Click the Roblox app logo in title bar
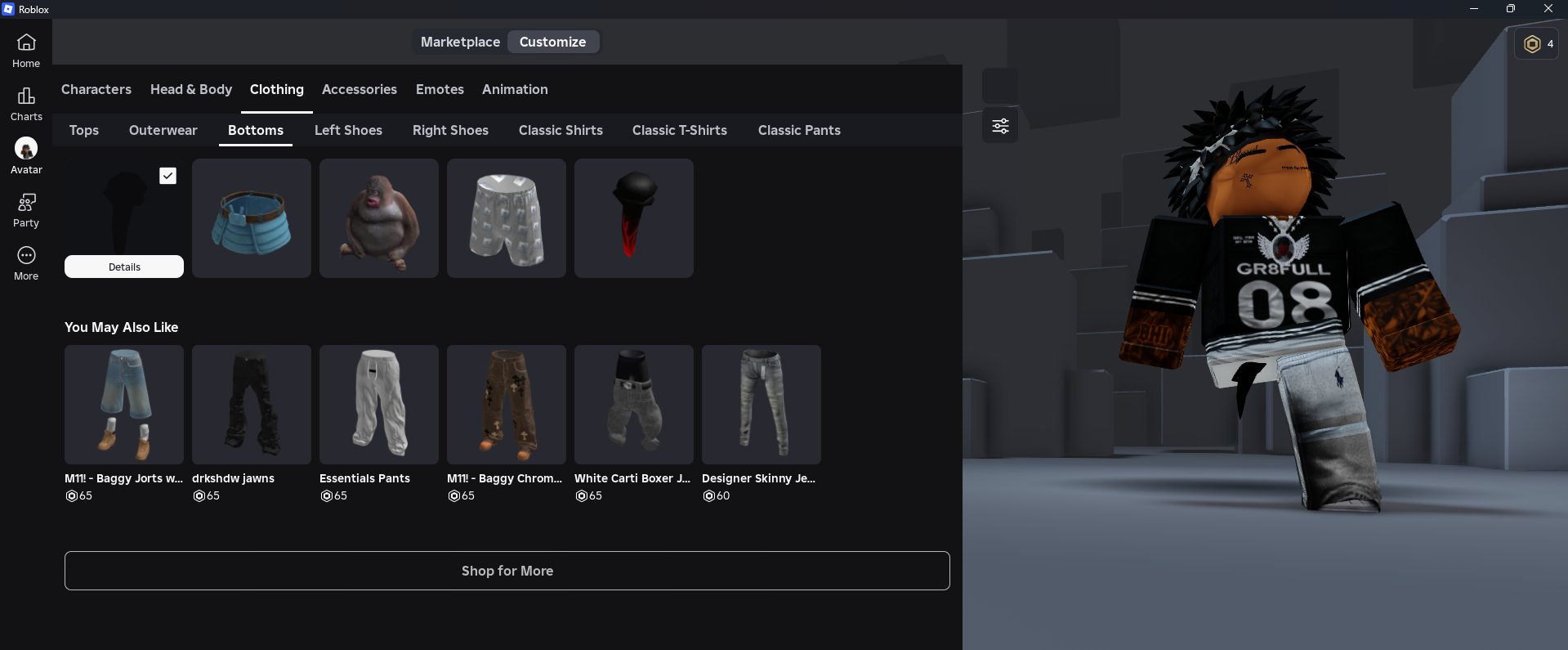The image size is (1568, 650). coord(8,9)
